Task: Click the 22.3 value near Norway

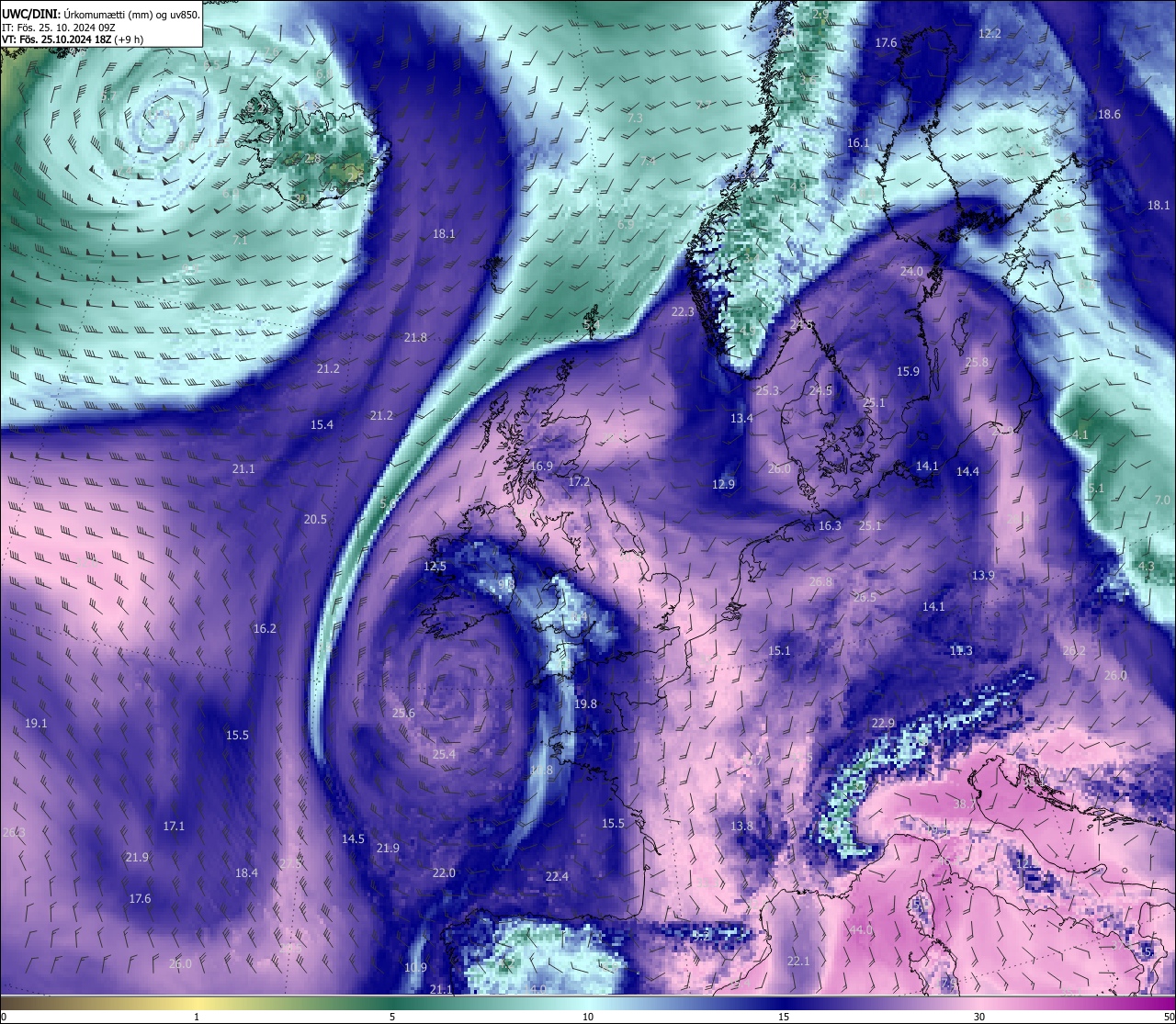Action: 683,311
